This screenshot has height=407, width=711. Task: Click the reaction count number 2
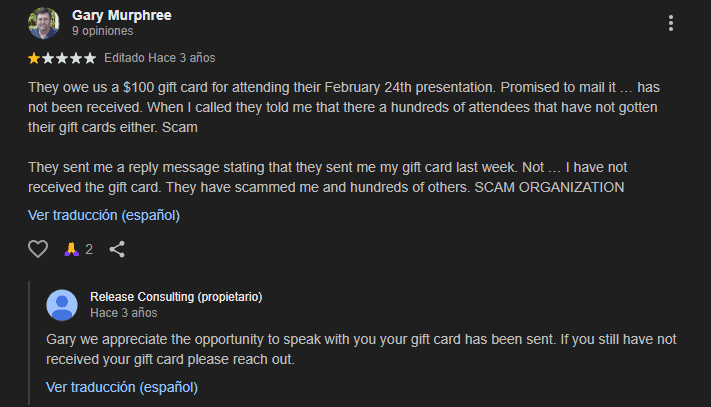pyautogui.click(x=89, y=249)
